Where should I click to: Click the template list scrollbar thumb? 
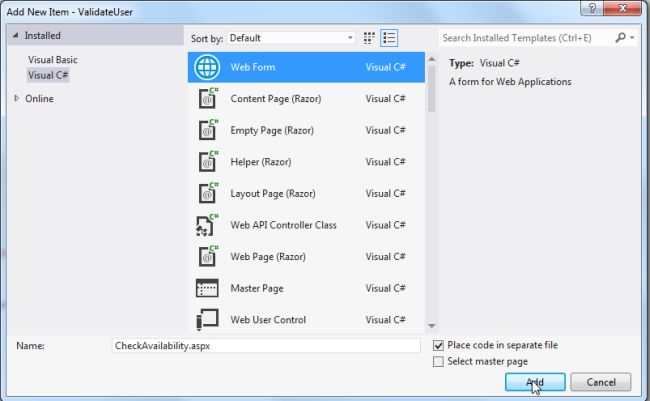[432, 88]
